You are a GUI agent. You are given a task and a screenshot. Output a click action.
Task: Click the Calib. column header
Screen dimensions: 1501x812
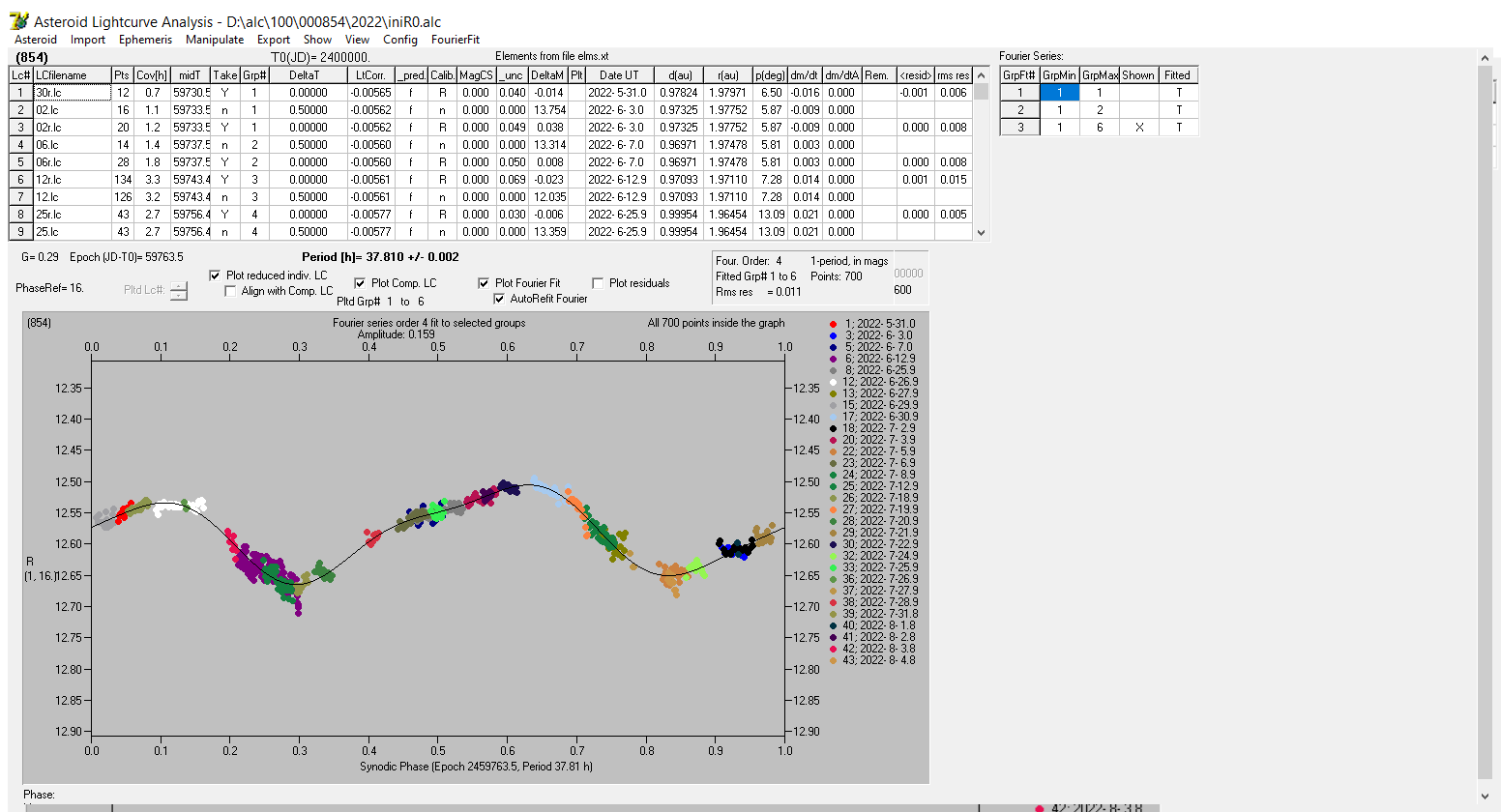tap(442, 75)
